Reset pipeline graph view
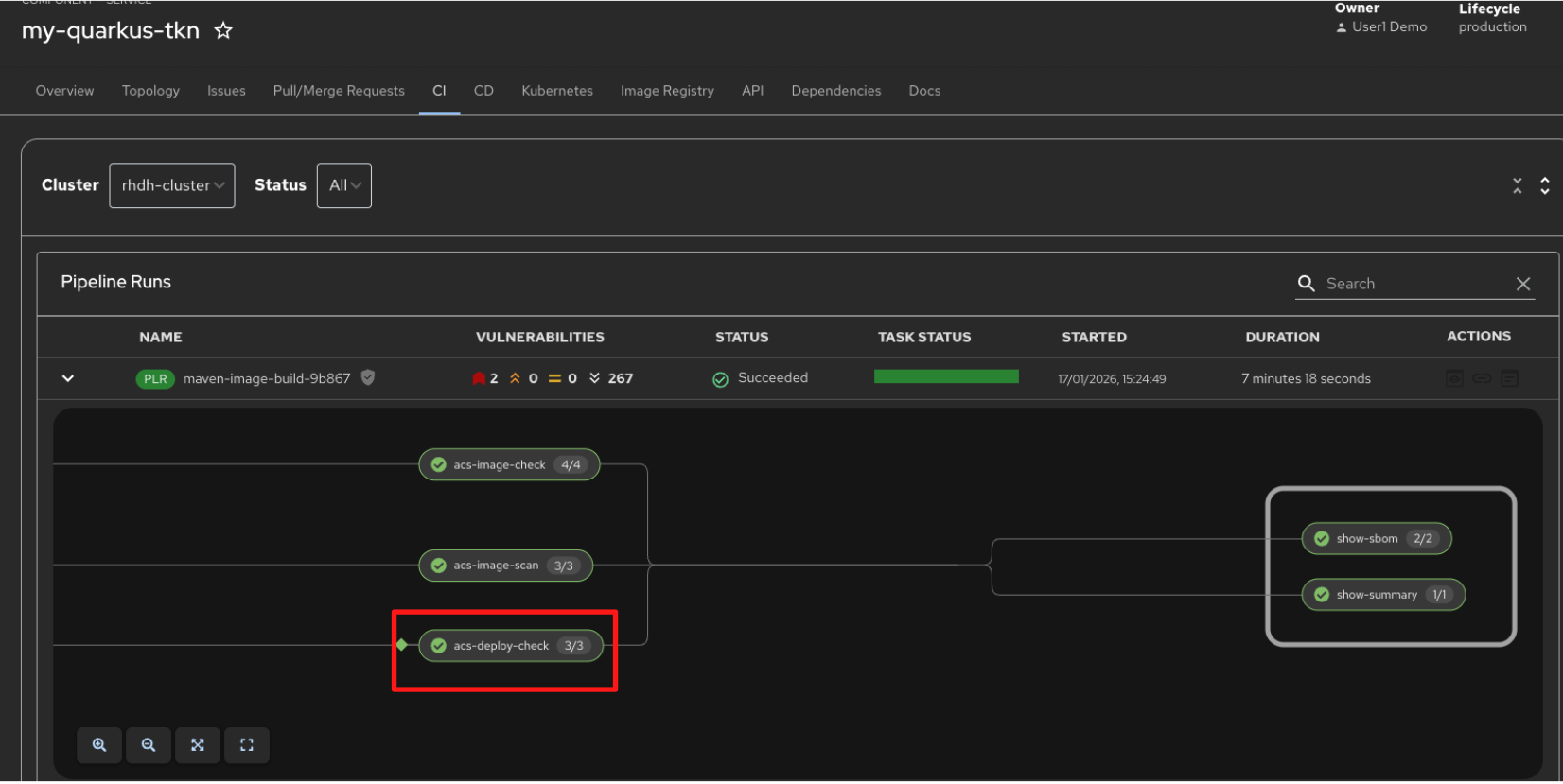Viewport: 1563px width, 784px height. (247, 745)
